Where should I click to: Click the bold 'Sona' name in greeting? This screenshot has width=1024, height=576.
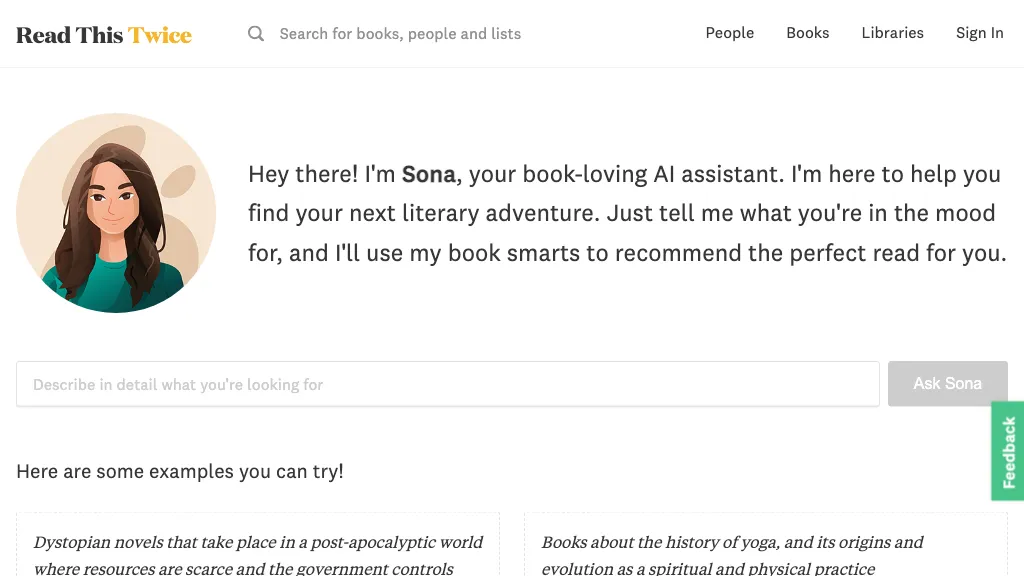point(428,174)
